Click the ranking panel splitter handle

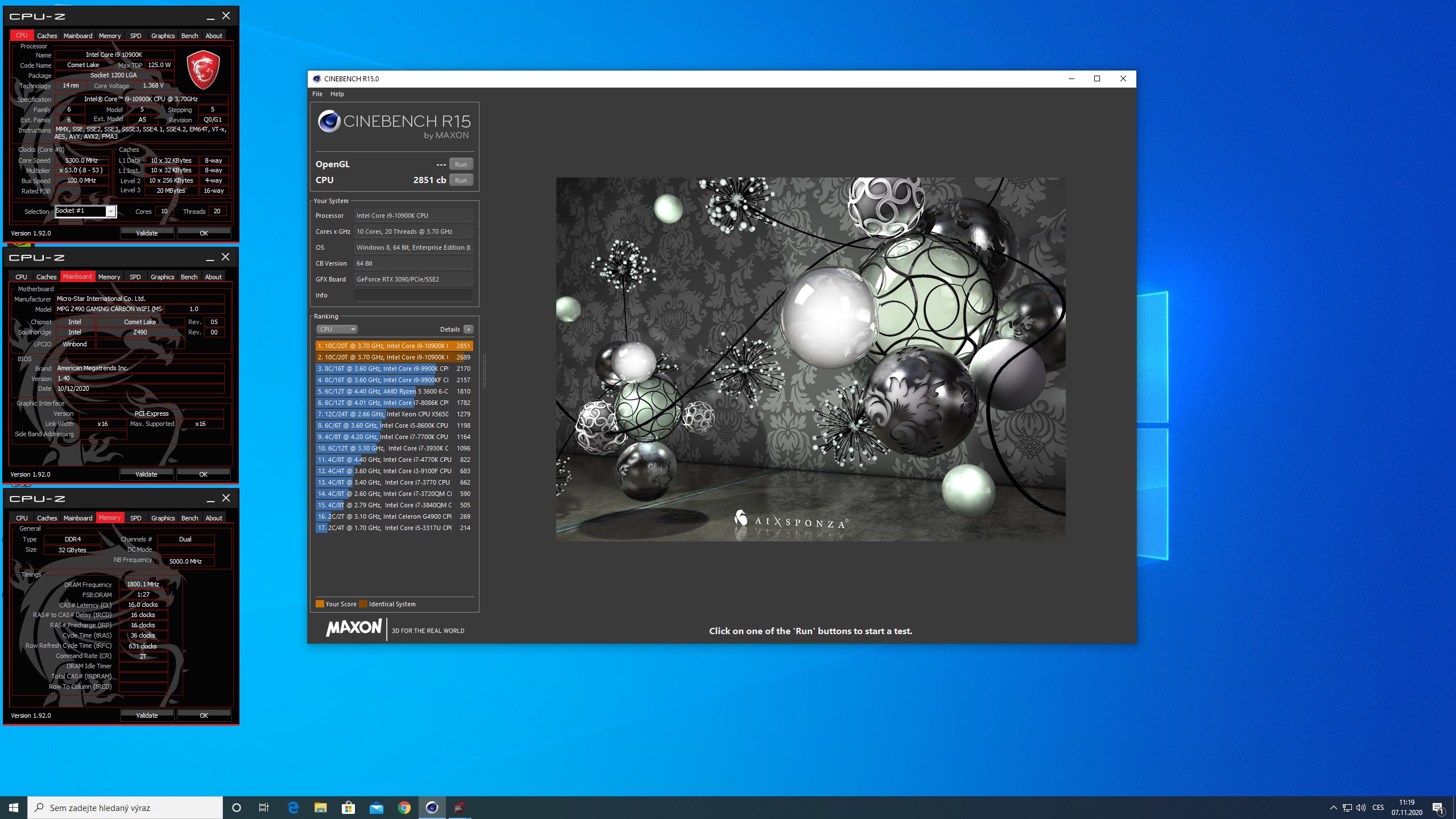tap(484, 371)
